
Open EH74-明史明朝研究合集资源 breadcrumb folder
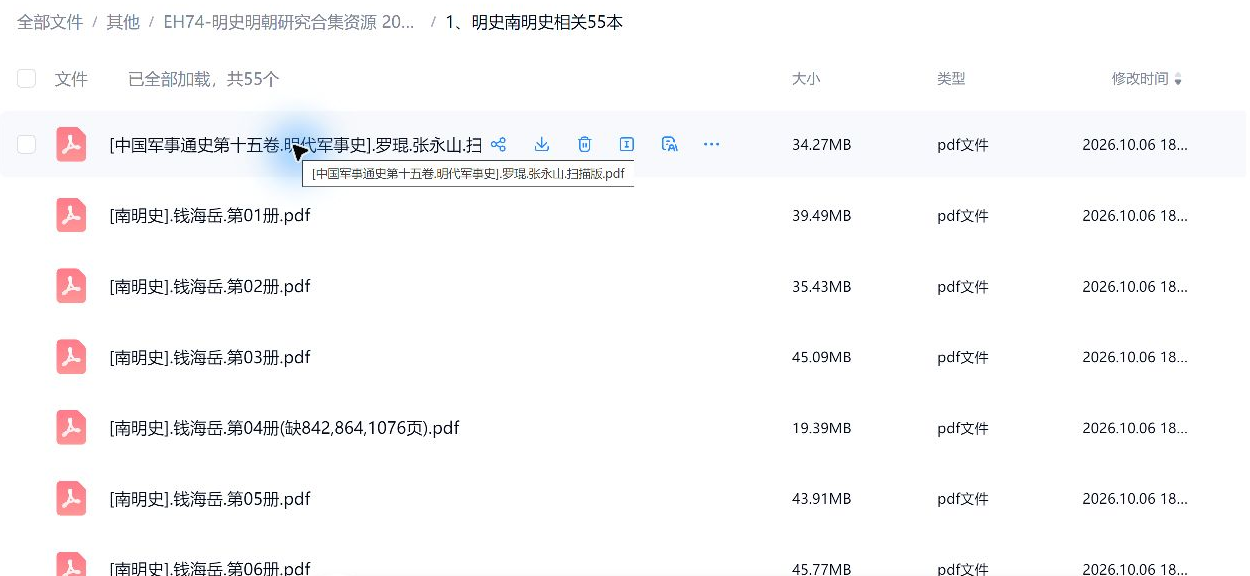(x=289, y=22)
